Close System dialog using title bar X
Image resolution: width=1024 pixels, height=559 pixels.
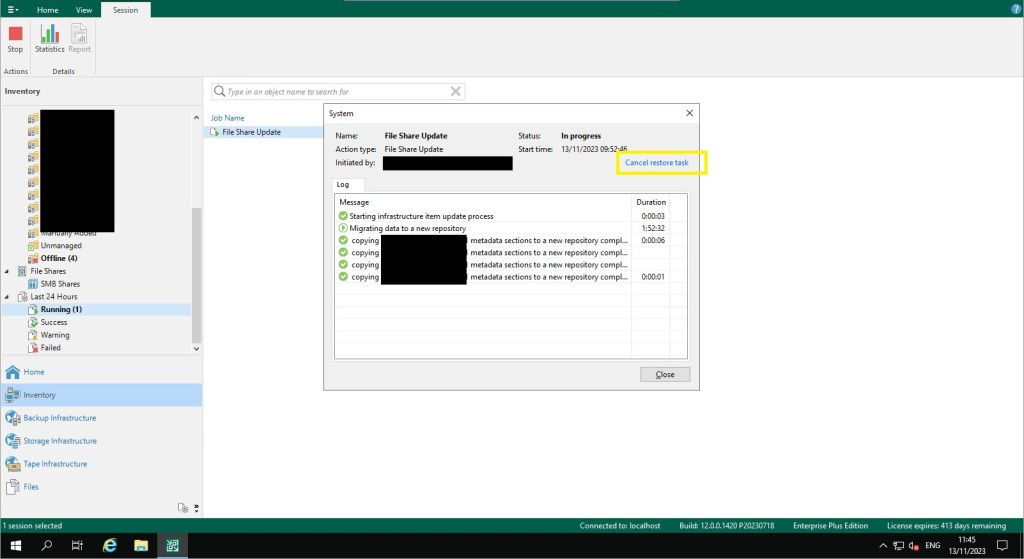tap(689, 113)
